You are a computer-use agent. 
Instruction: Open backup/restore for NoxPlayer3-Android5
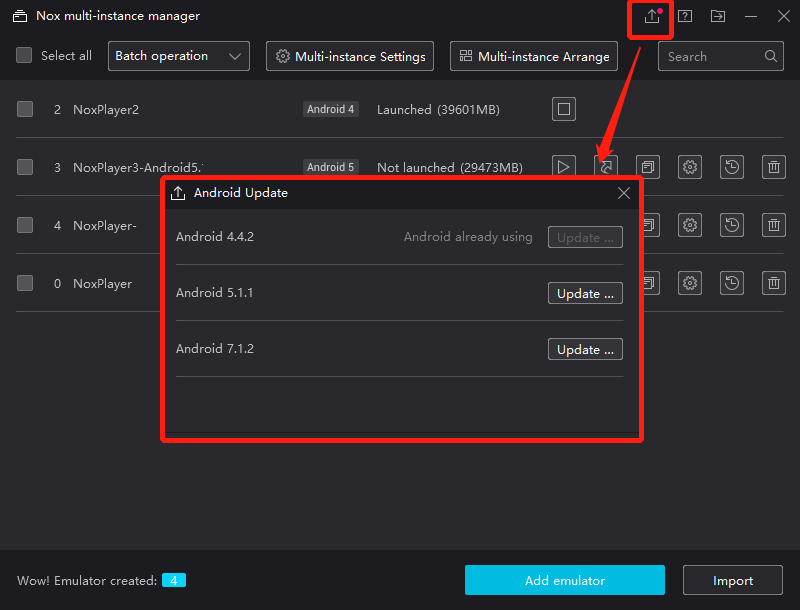click(732, 167)
